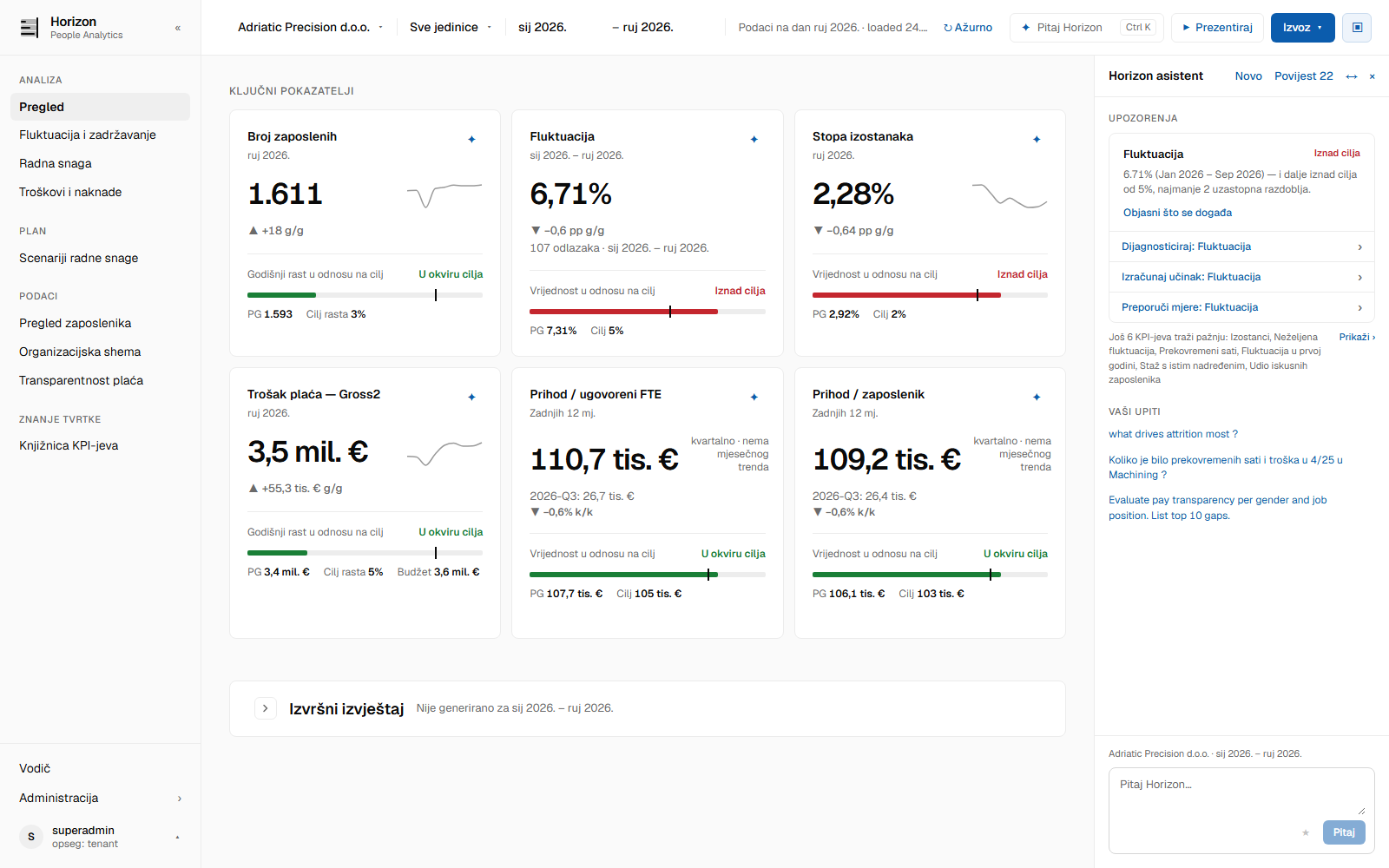Open the Izvoz export dropdown
The height and width of the screenshot is (868, 1389).
click(1302, 28)
